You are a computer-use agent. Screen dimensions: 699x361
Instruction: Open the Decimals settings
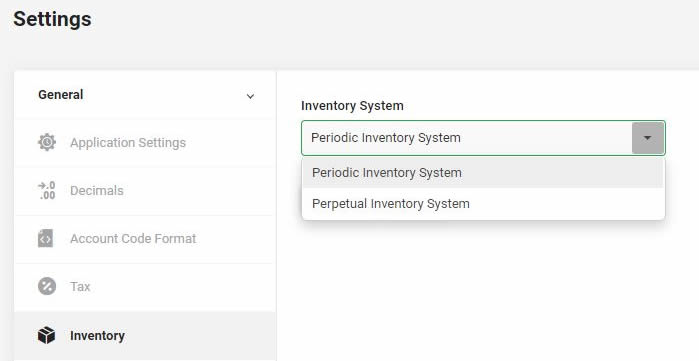point(97,190)
